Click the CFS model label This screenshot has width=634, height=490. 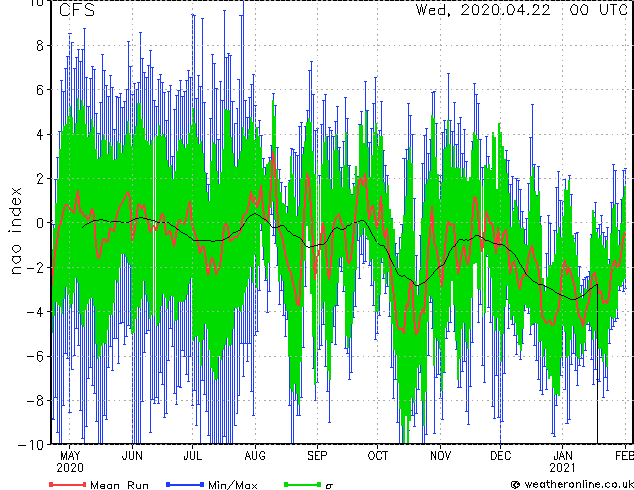click(77, 10)
